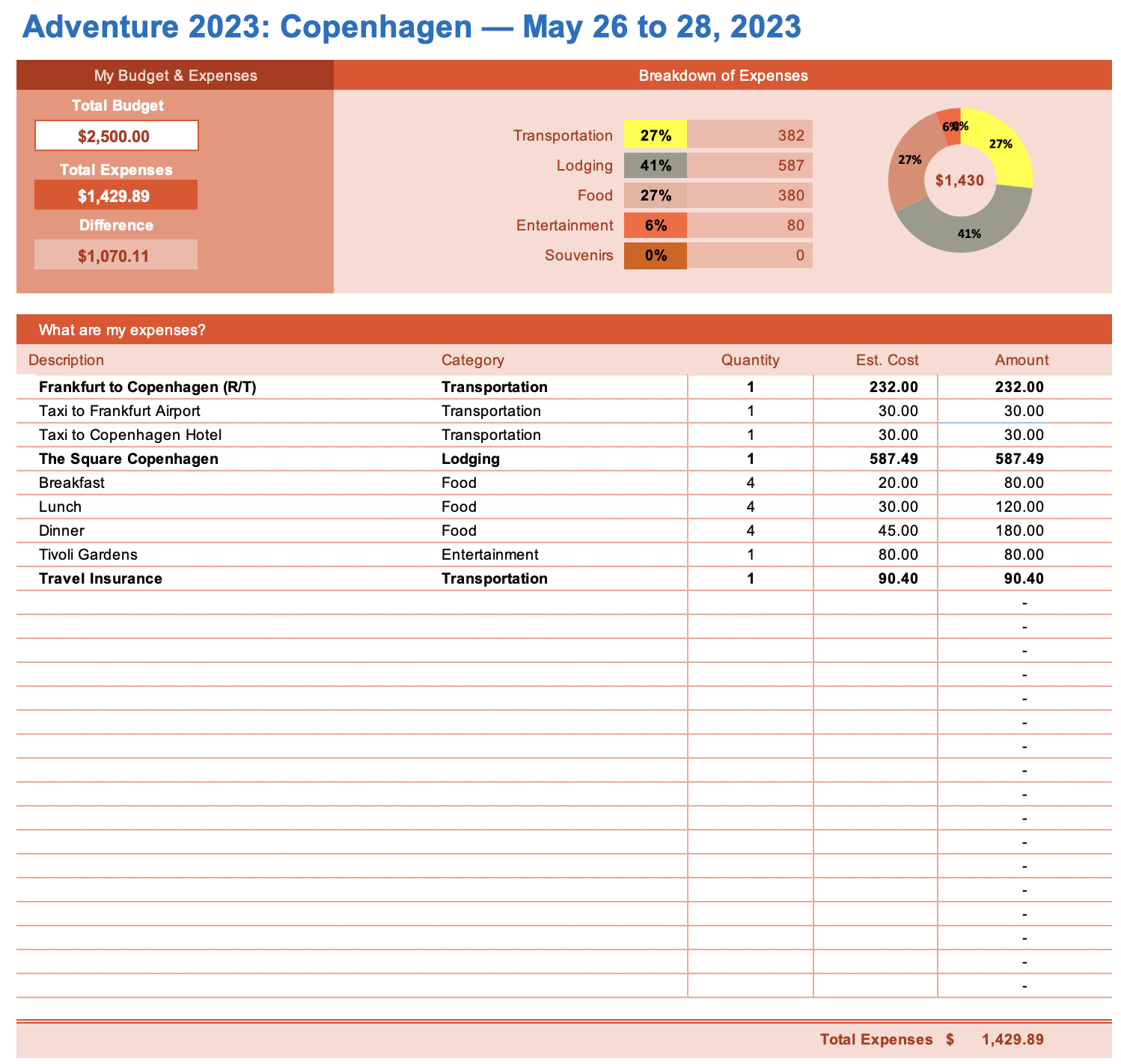Click the Total Budget value field
Image resolution: width=1121 pixels, height=1064 pixels.
coord(116,136)
